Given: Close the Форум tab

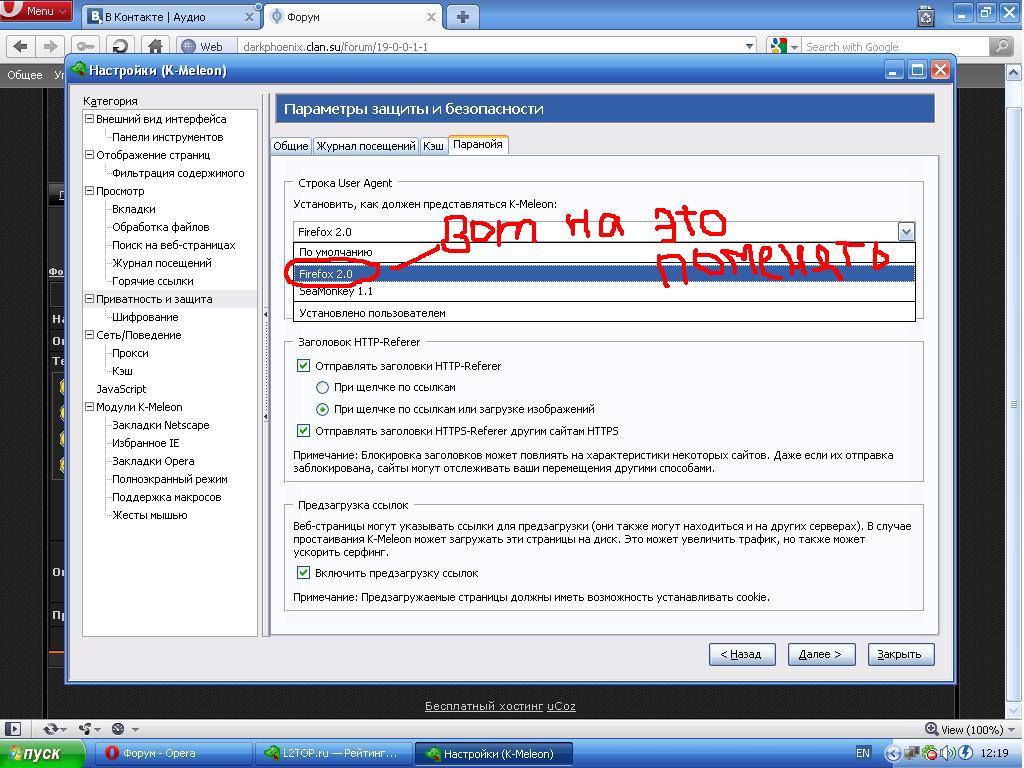Looking at the screenshot, I should click(431, 18).
